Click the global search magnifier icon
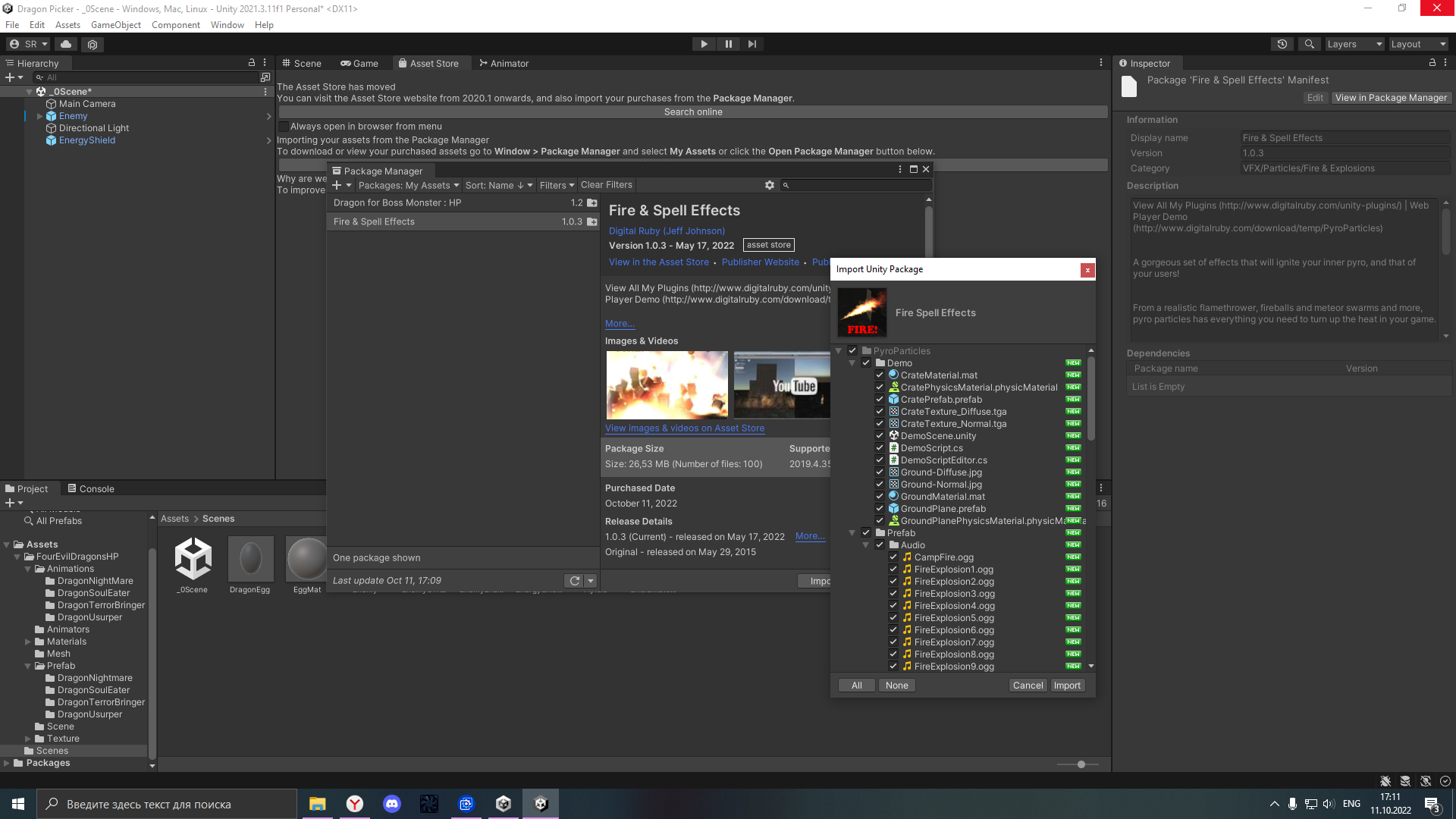Viewport: 1456px width, 819px height. click(x=1309, y=44)
